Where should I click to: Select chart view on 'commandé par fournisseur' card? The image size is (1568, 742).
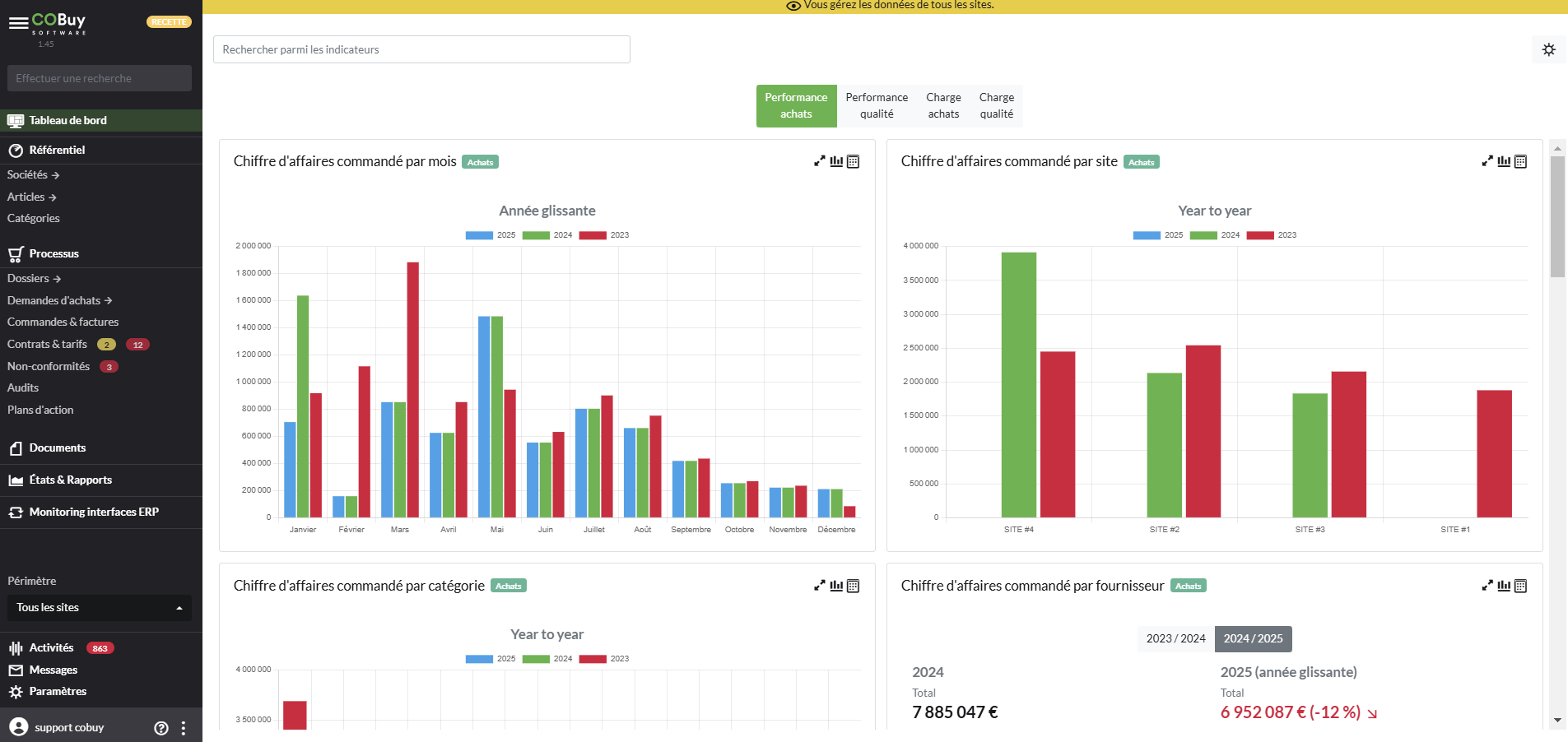coord(1504,586)
